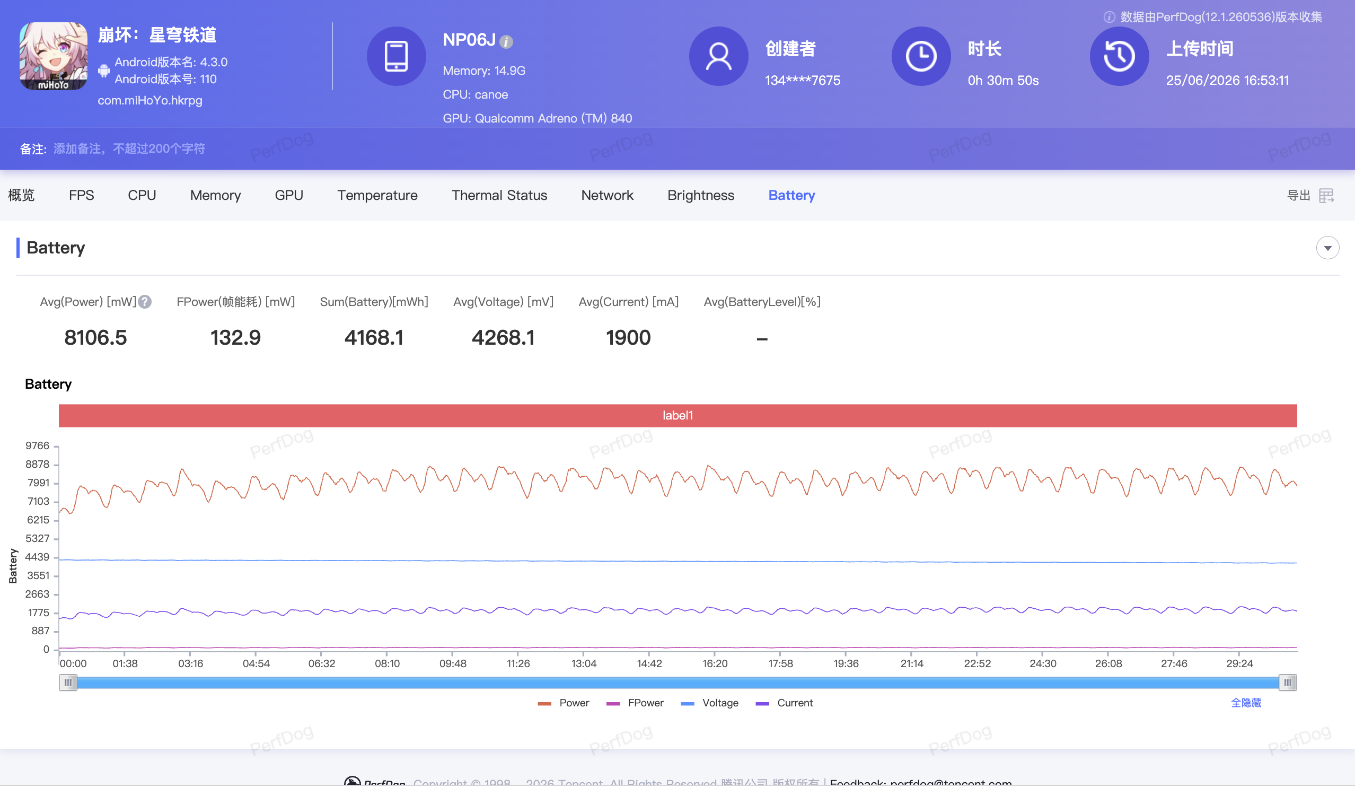This screenshot has width=1355, height=787.
Task: Click the Android robot icon
Action: click(x=104, y=70)
